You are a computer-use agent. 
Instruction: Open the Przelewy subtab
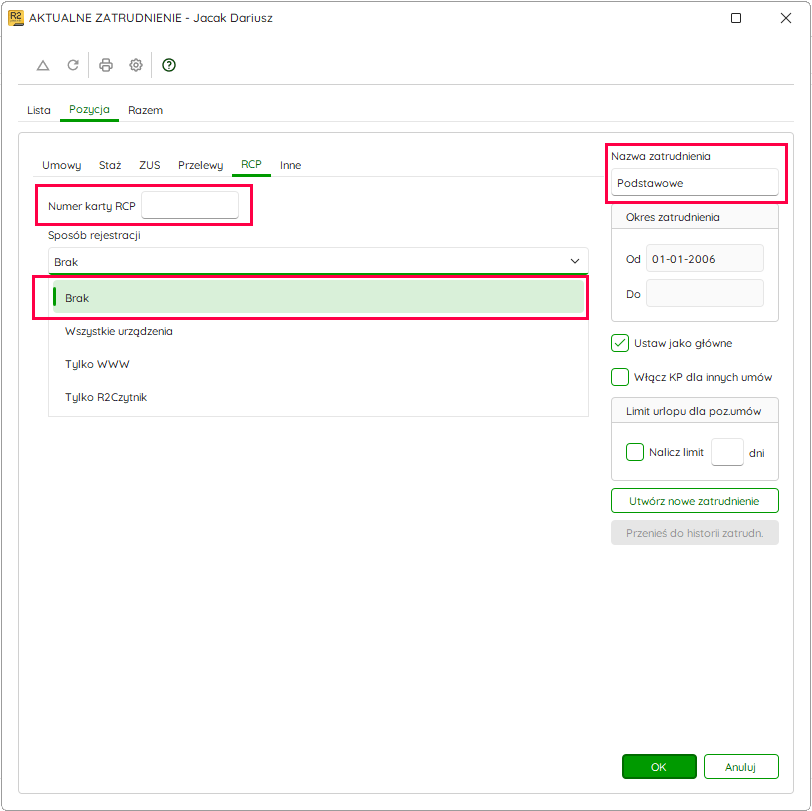click(200, 165)
